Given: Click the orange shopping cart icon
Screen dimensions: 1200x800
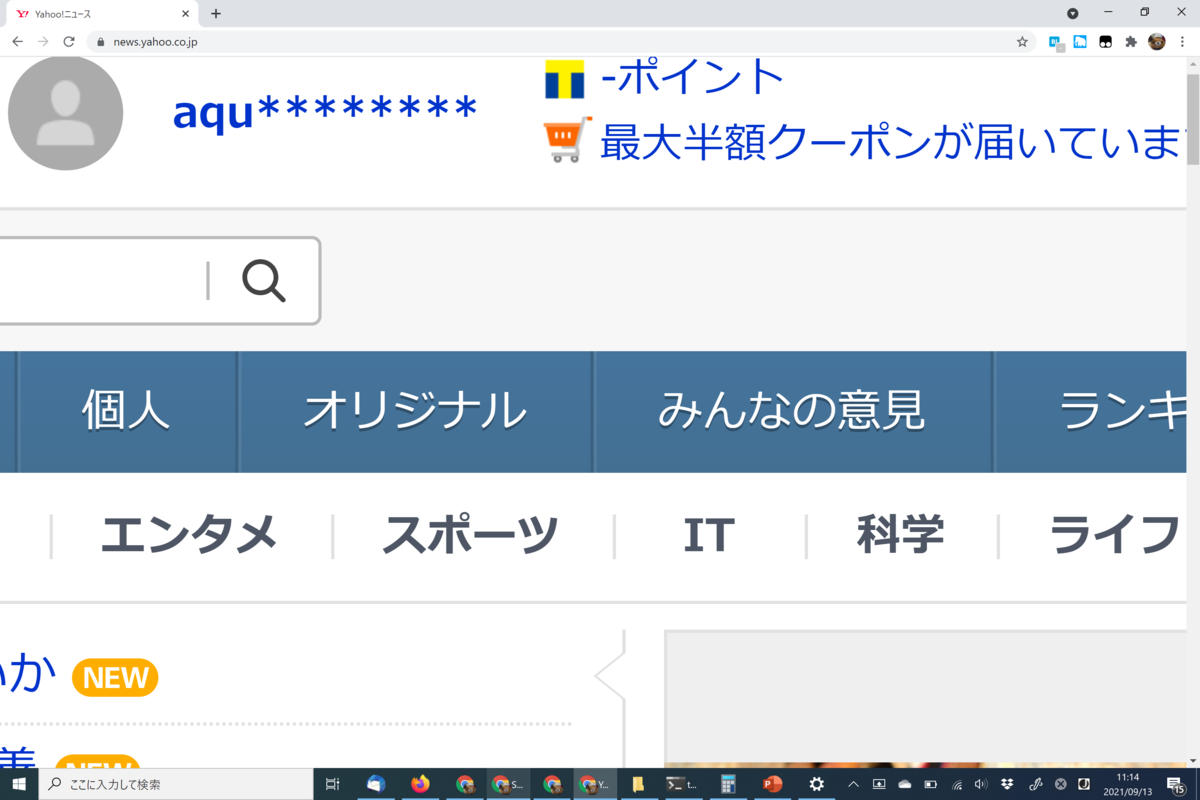Looking at the screenshot, I should (x=567, y=139).
